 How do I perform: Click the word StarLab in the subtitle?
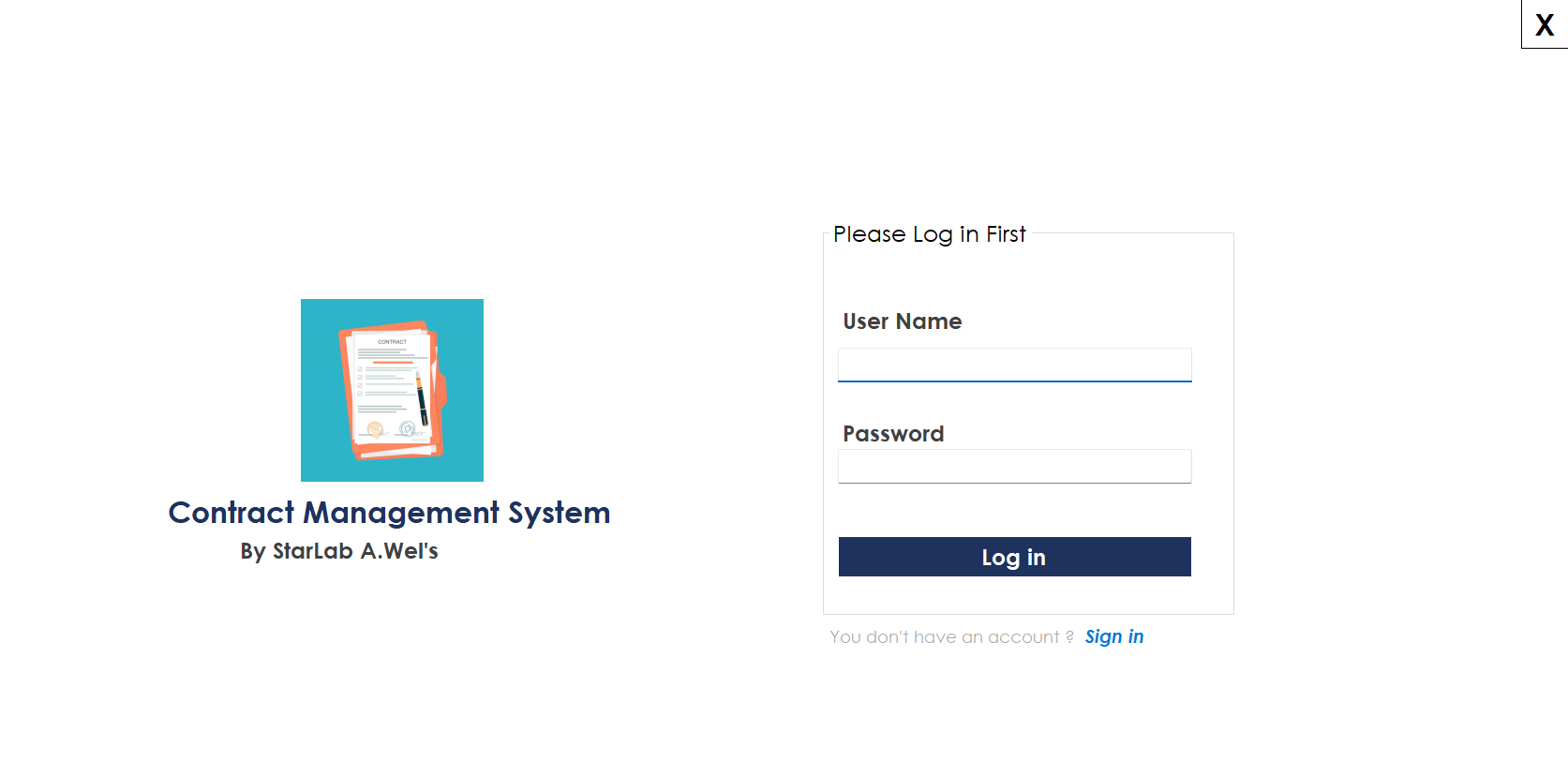(x=312, y=551)
